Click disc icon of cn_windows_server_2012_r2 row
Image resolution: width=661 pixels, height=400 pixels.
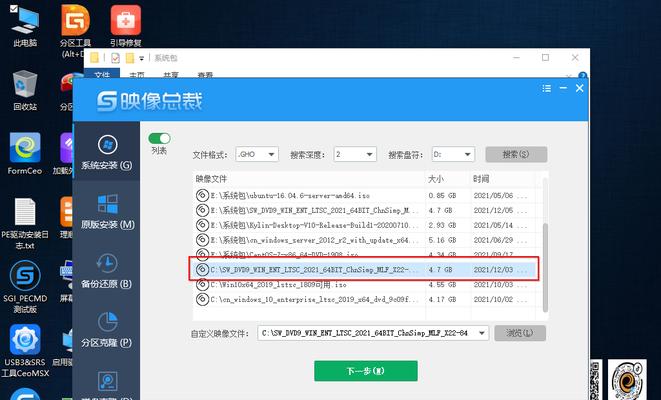point(202,239)
